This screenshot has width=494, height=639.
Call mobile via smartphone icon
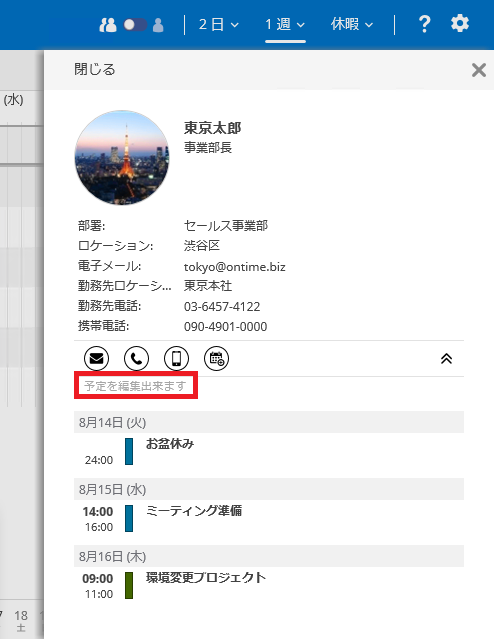(176, 359)
